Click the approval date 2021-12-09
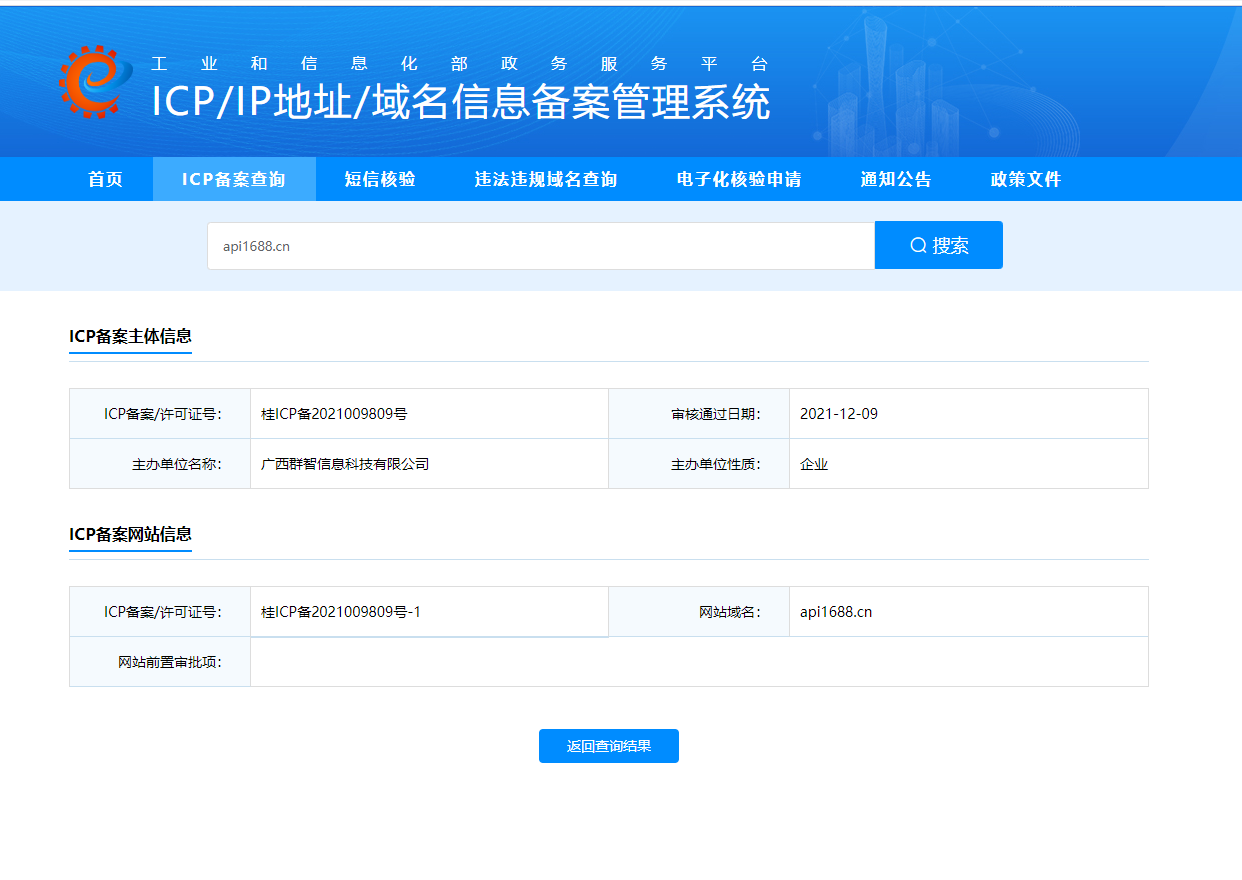The width and height of the screenshot is (1242, 880). point(839,414)
